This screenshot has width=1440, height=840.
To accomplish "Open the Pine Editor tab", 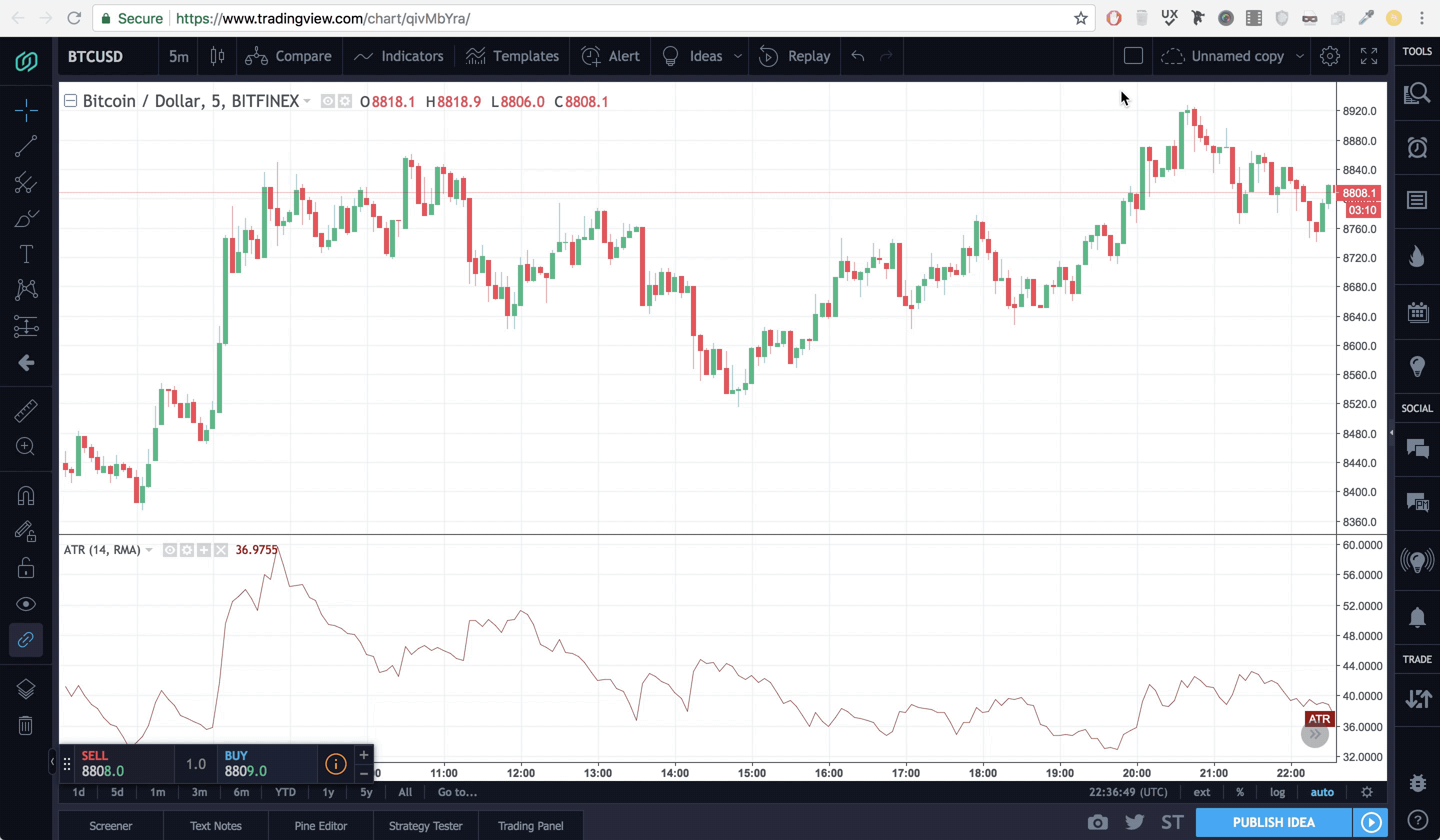I will [320, 825].
